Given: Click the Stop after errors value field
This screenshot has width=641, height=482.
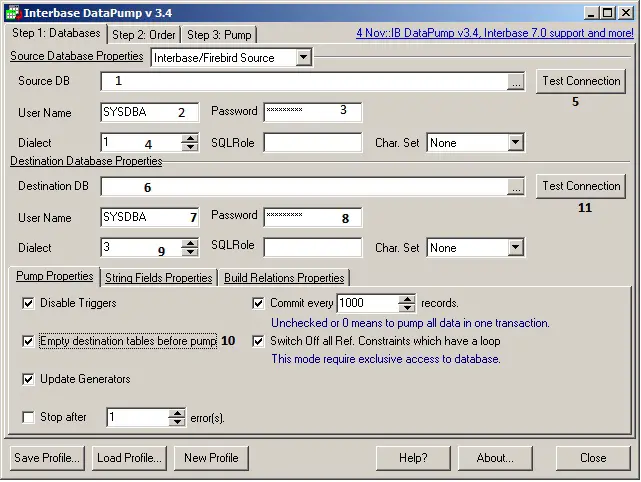Looking at the screenshot, I should click(137, 417).
